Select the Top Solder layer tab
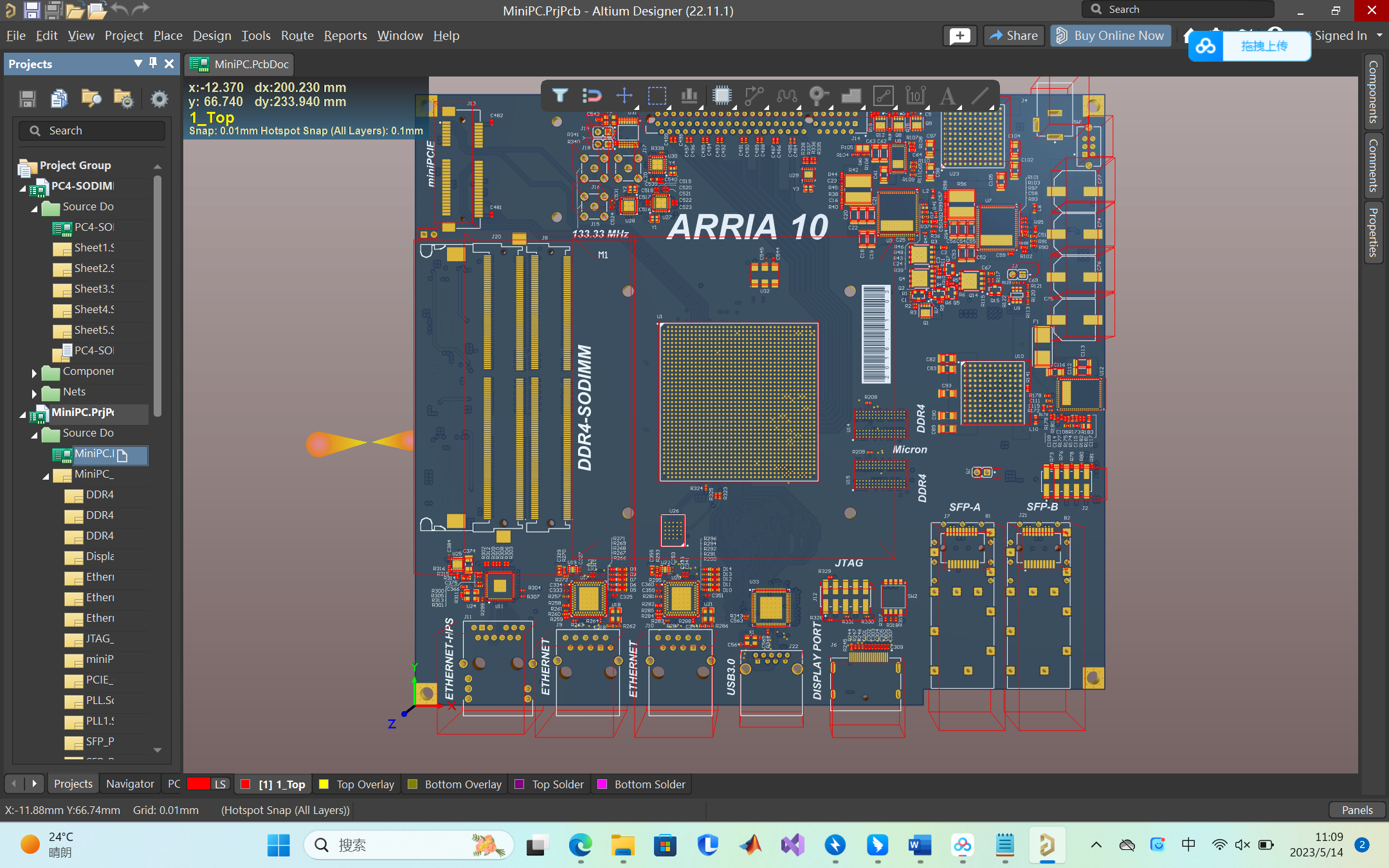 click(550, 784)
